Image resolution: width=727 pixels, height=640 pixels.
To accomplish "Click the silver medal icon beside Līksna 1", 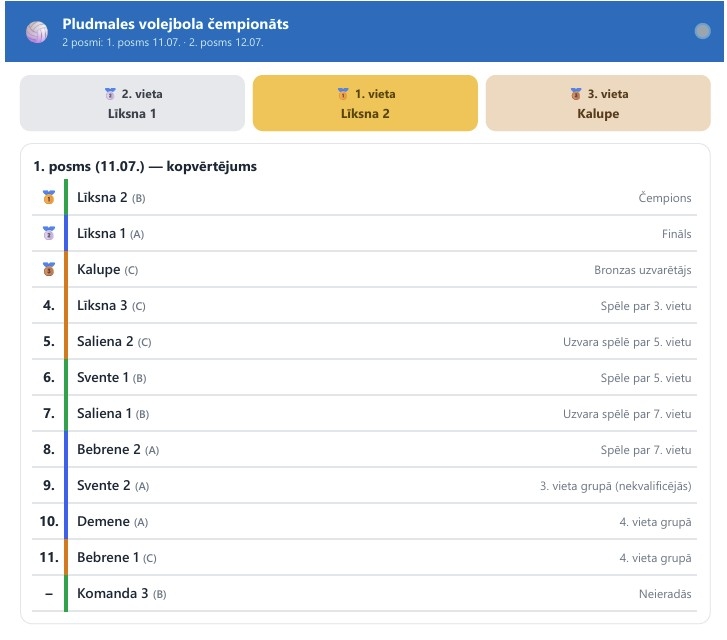I will point(49,233).
